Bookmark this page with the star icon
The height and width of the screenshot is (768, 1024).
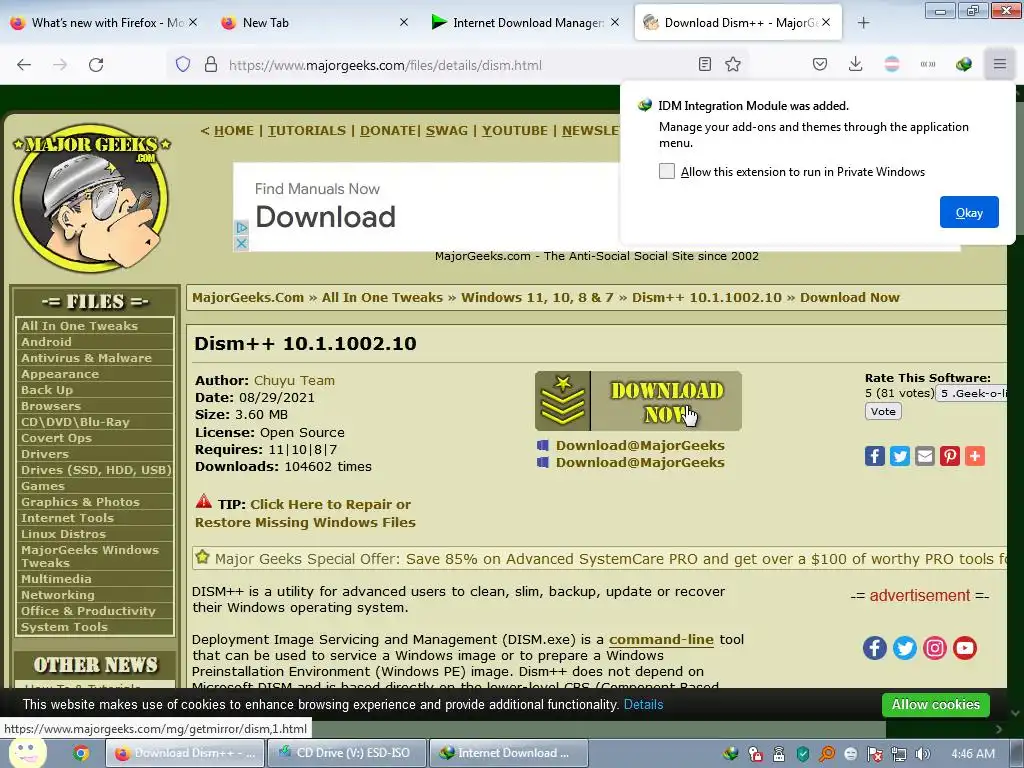tap(733, 64)
